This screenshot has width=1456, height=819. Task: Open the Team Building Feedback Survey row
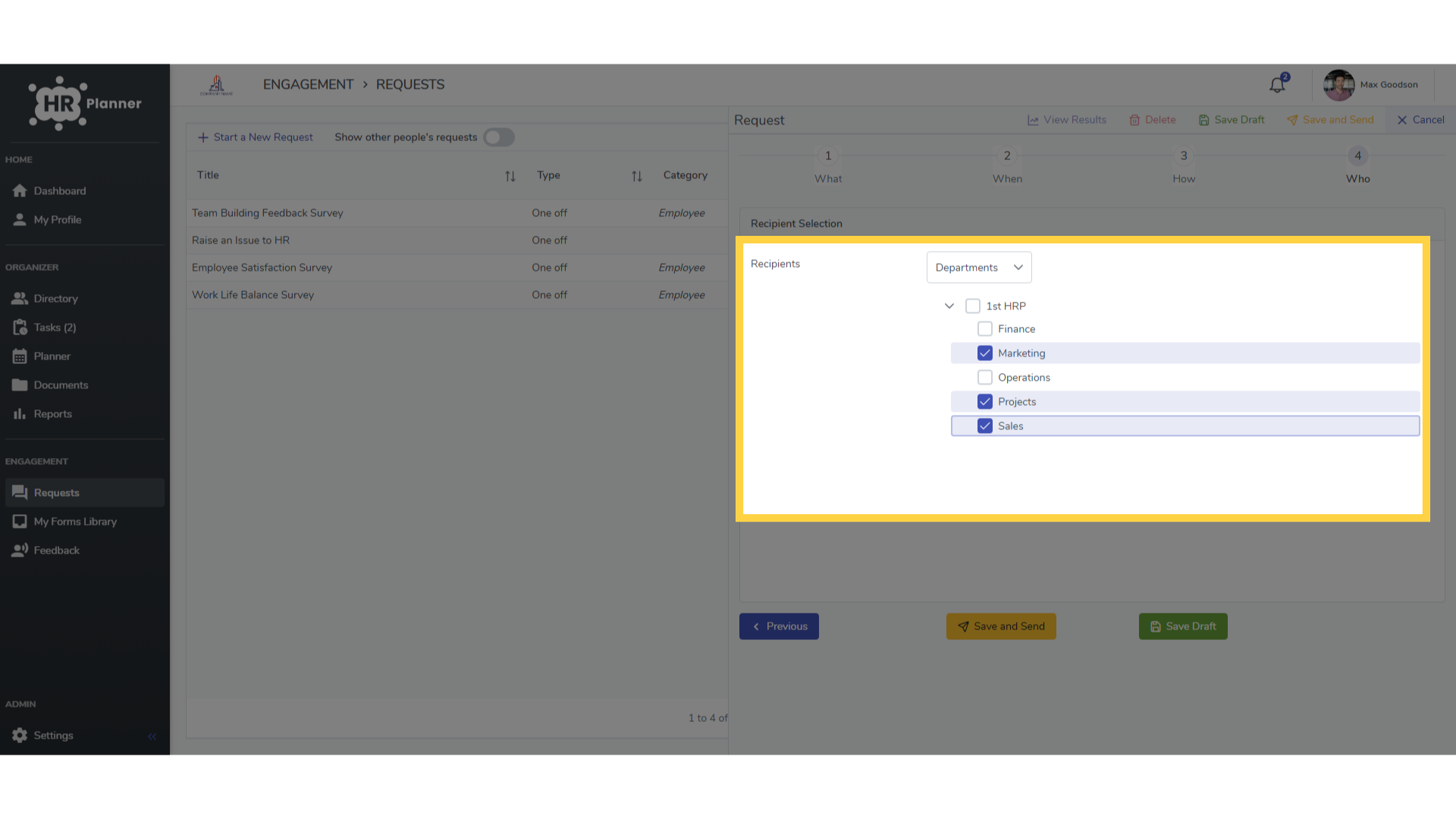pyautogui.click(x=457, y=213)
